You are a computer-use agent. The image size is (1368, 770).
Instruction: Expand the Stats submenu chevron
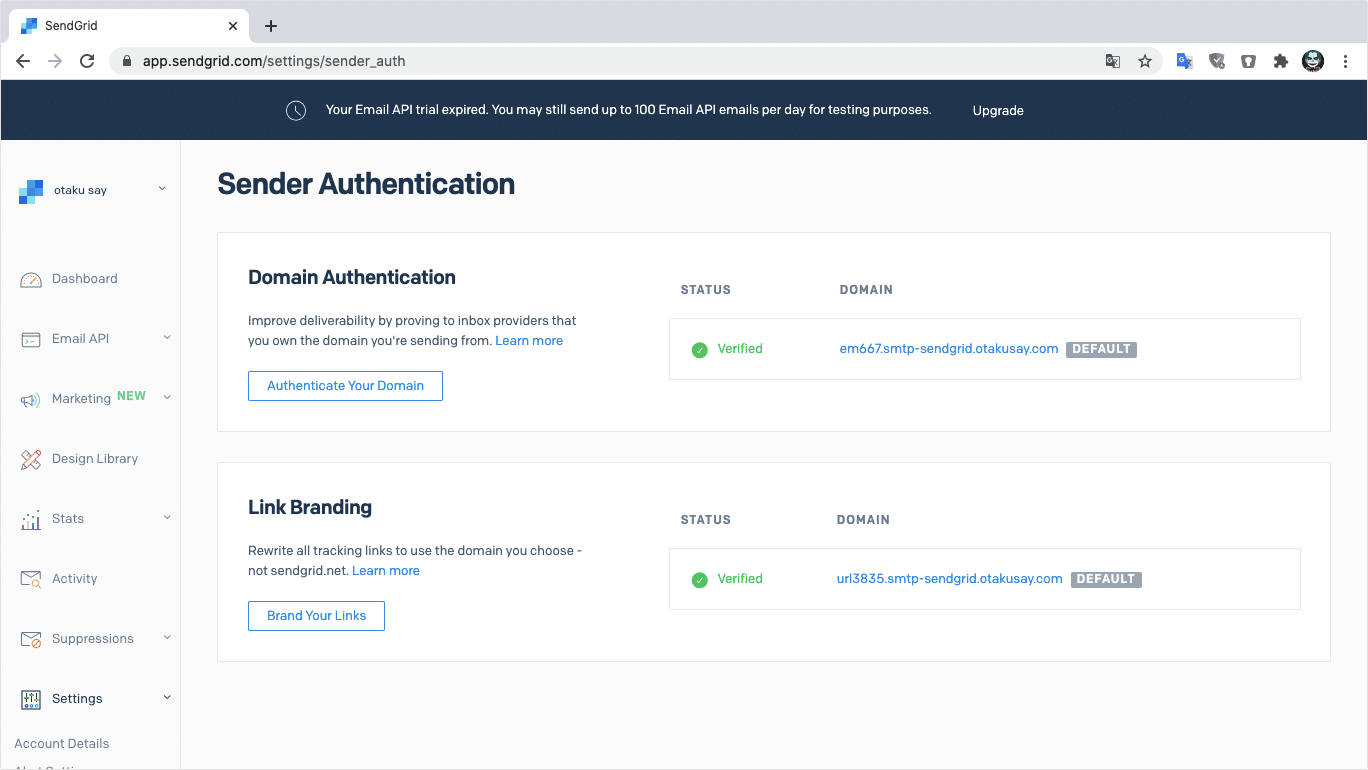[x=167, y=518]
